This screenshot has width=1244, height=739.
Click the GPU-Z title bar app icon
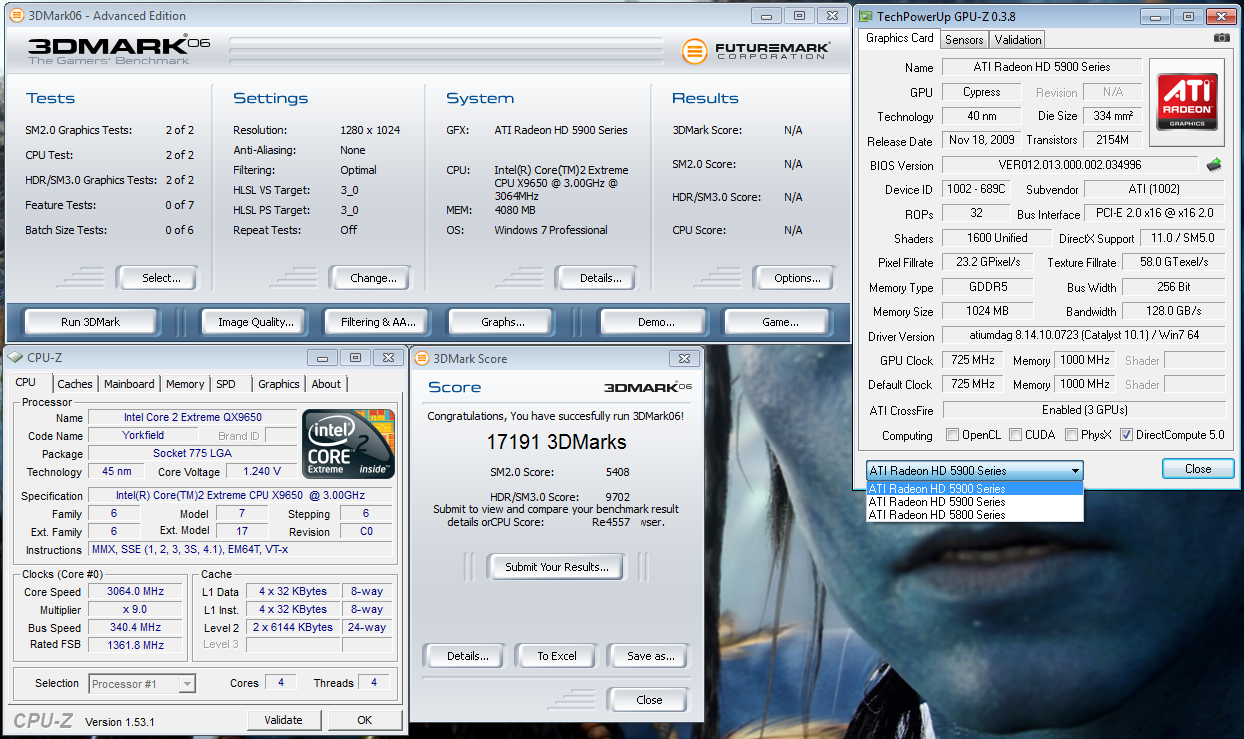click(864, 16)
